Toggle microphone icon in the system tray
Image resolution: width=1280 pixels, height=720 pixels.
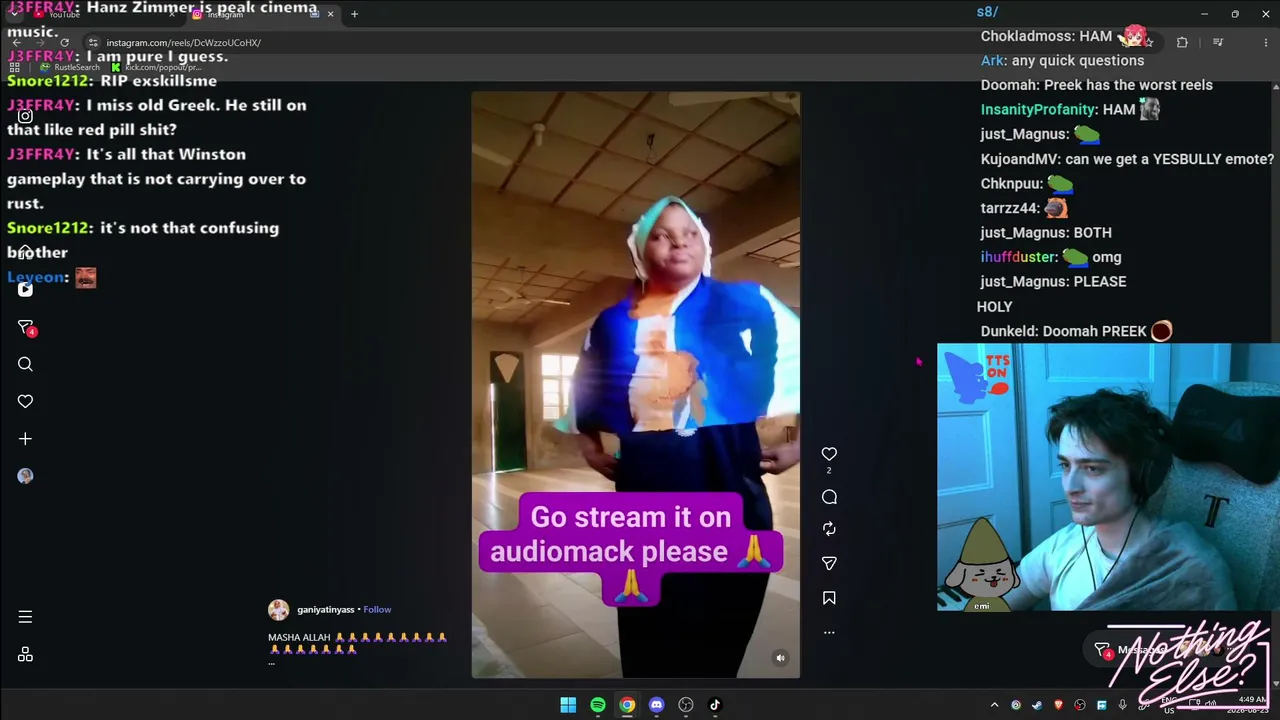coord(1123,705)
